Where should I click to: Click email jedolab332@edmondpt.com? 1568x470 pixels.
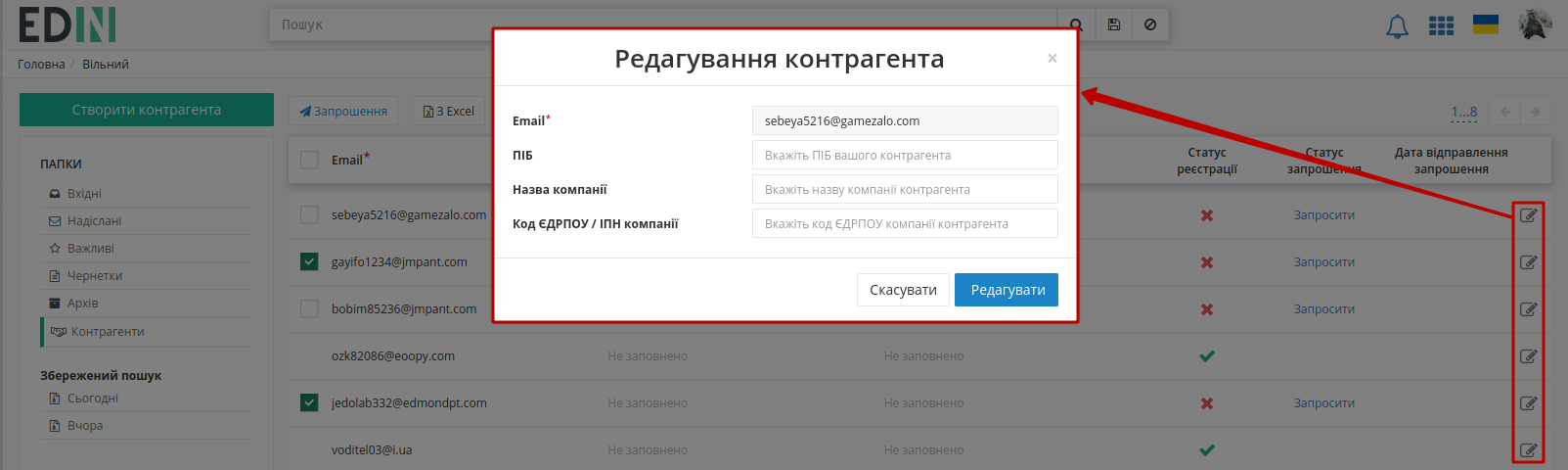click(409, 403)
